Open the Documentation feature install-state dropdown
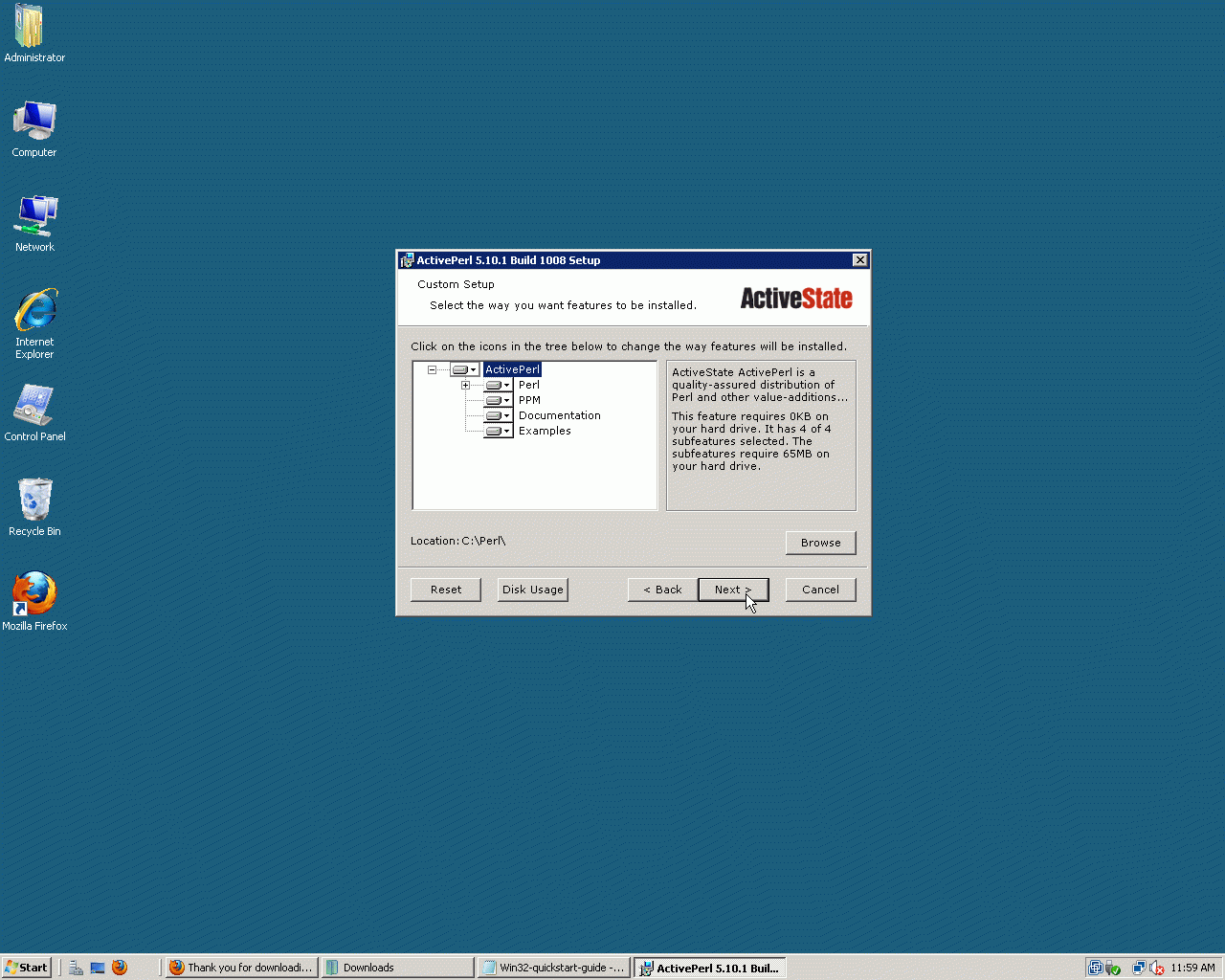 click(498, 415)
